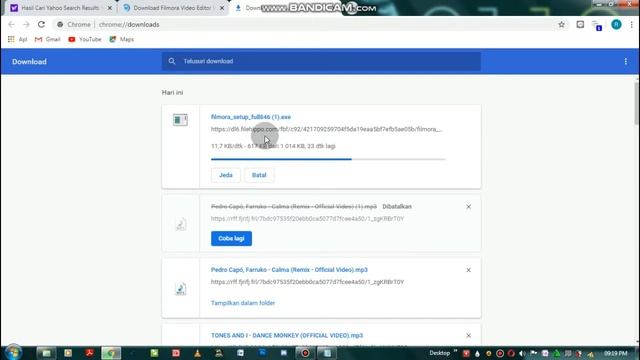
Task: Open the Adobe Reader taskbar icon
Action: coord(89,353)
